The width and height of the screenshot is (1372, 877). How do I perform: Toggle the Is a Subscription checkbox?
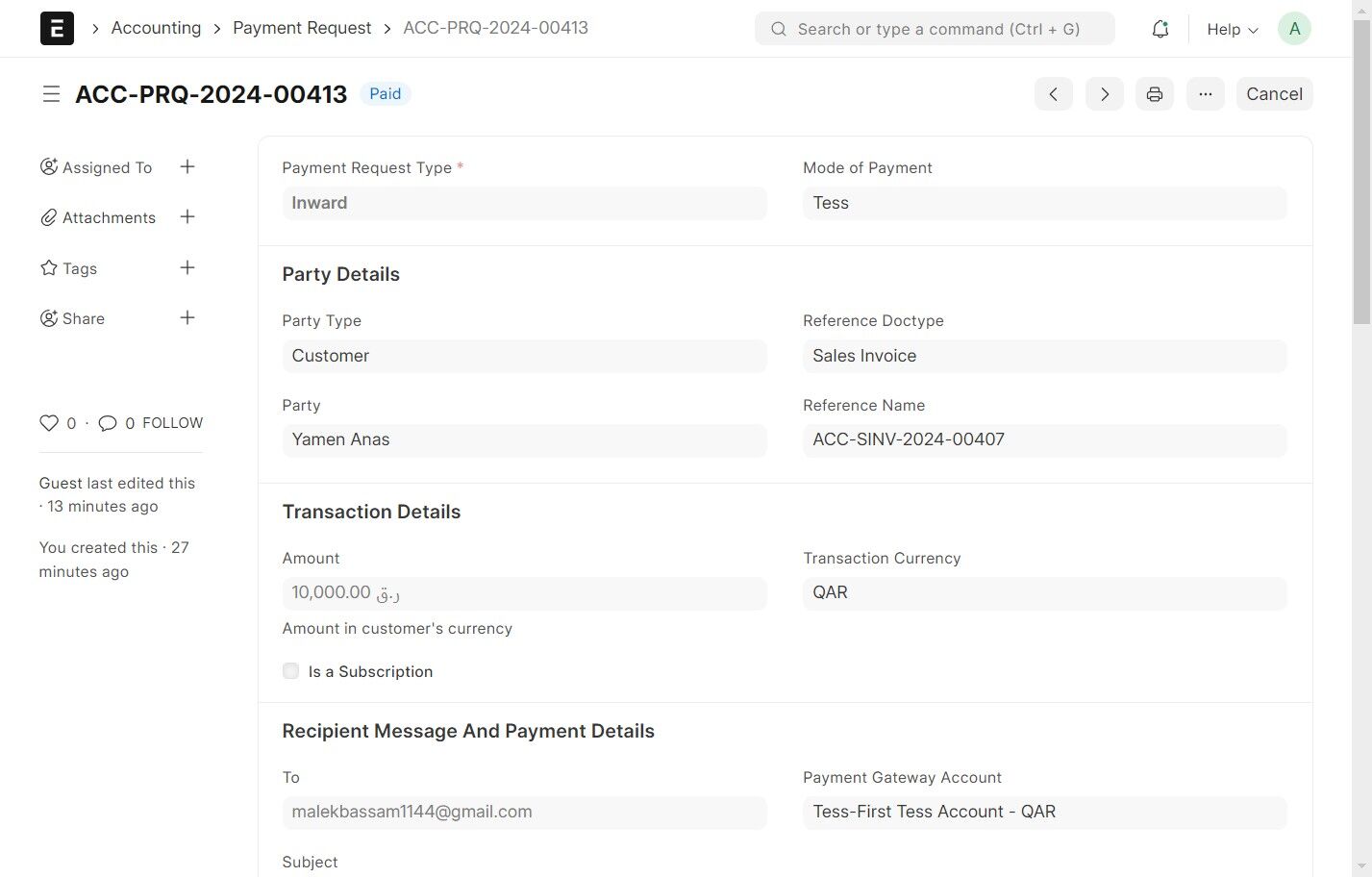click(x=291, y=671)
